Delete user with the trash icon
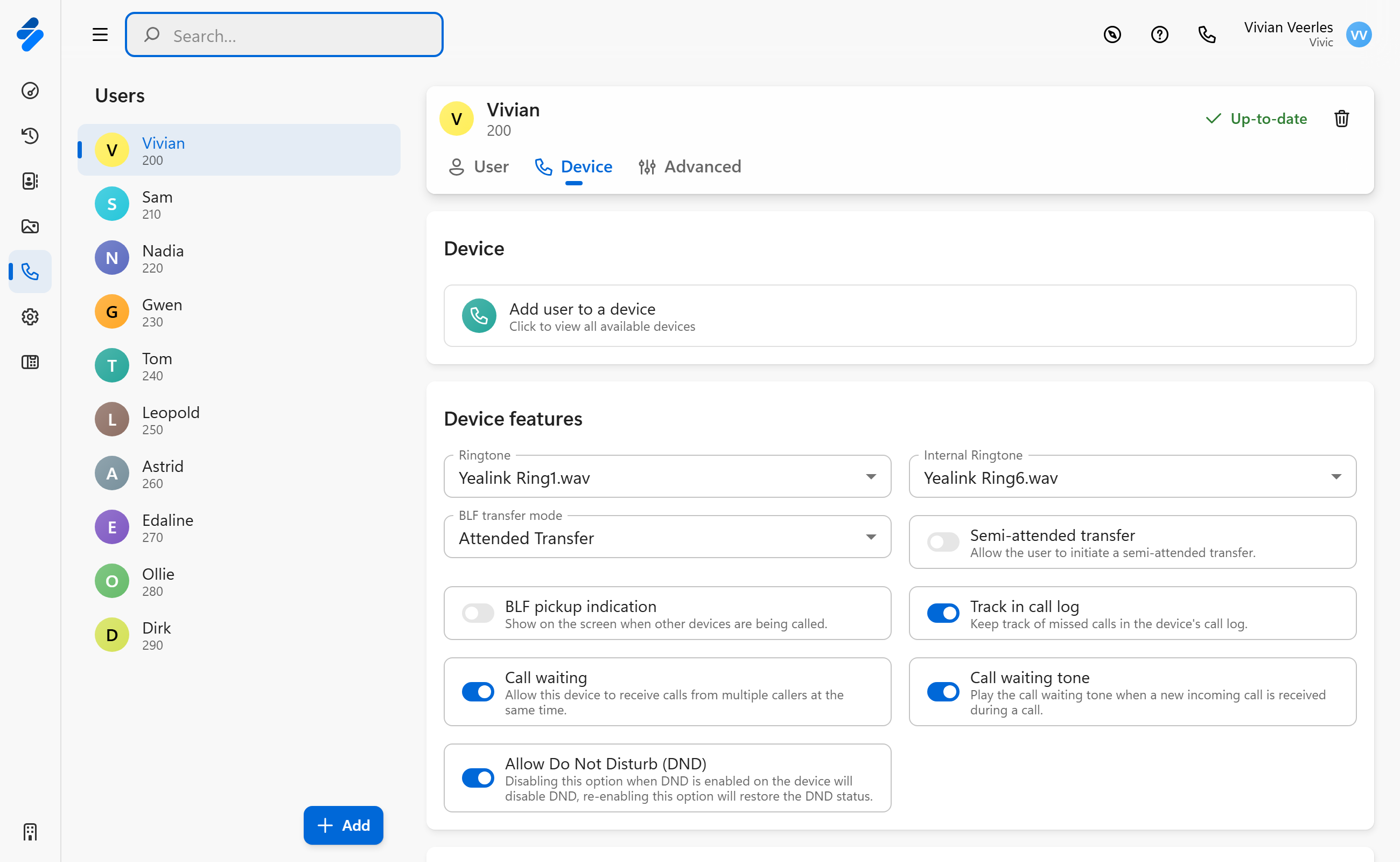This screenshot has height=862, width=1400. pyautogui.click(x=1342, y=119)
